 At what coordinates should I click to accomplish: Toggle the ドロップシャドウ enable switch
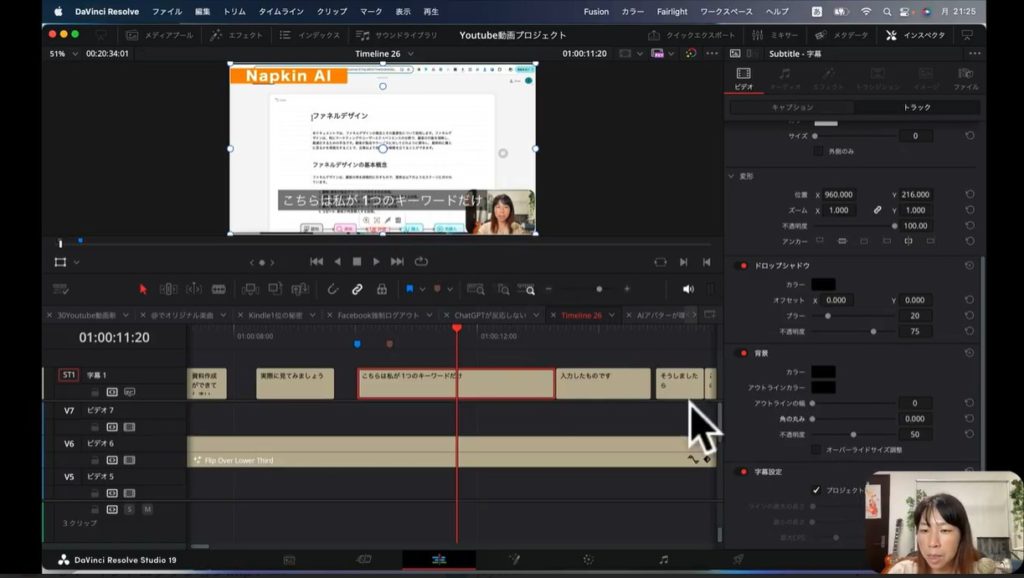point(742,266)
